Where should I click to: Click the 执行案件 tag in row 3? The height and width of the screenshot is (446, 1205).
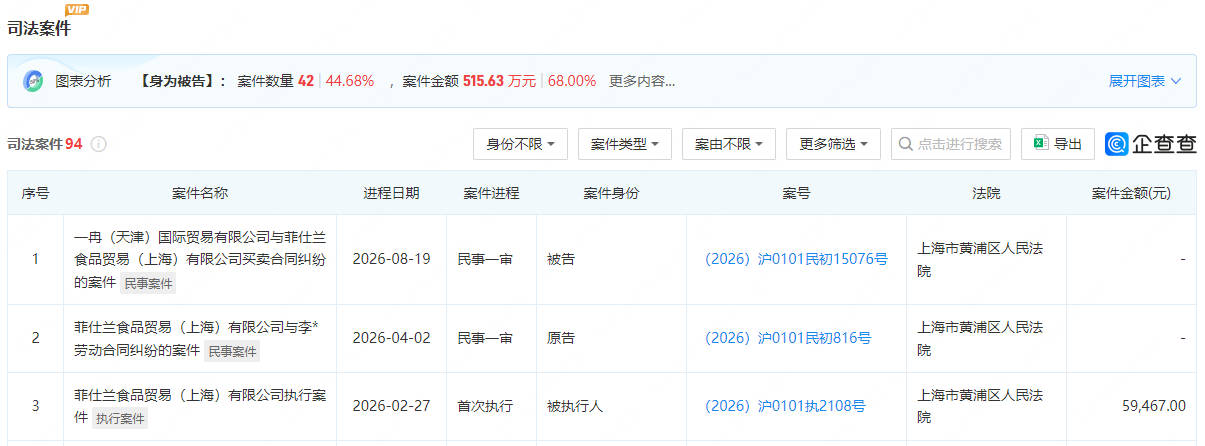coord(120,419)
